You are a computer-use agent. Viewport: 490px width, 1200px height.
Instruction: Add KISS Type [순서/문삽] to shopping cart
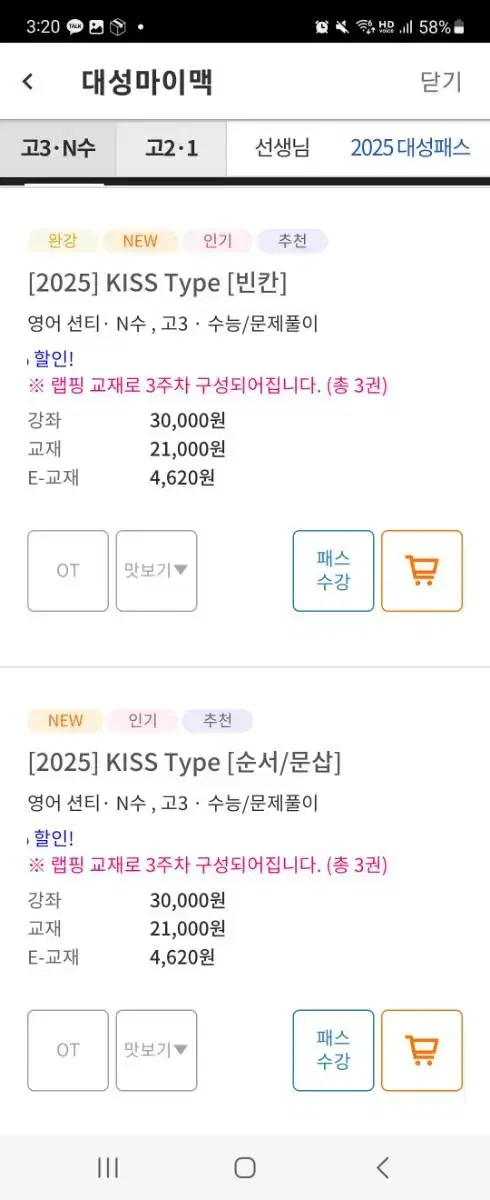coord(422,1050)
